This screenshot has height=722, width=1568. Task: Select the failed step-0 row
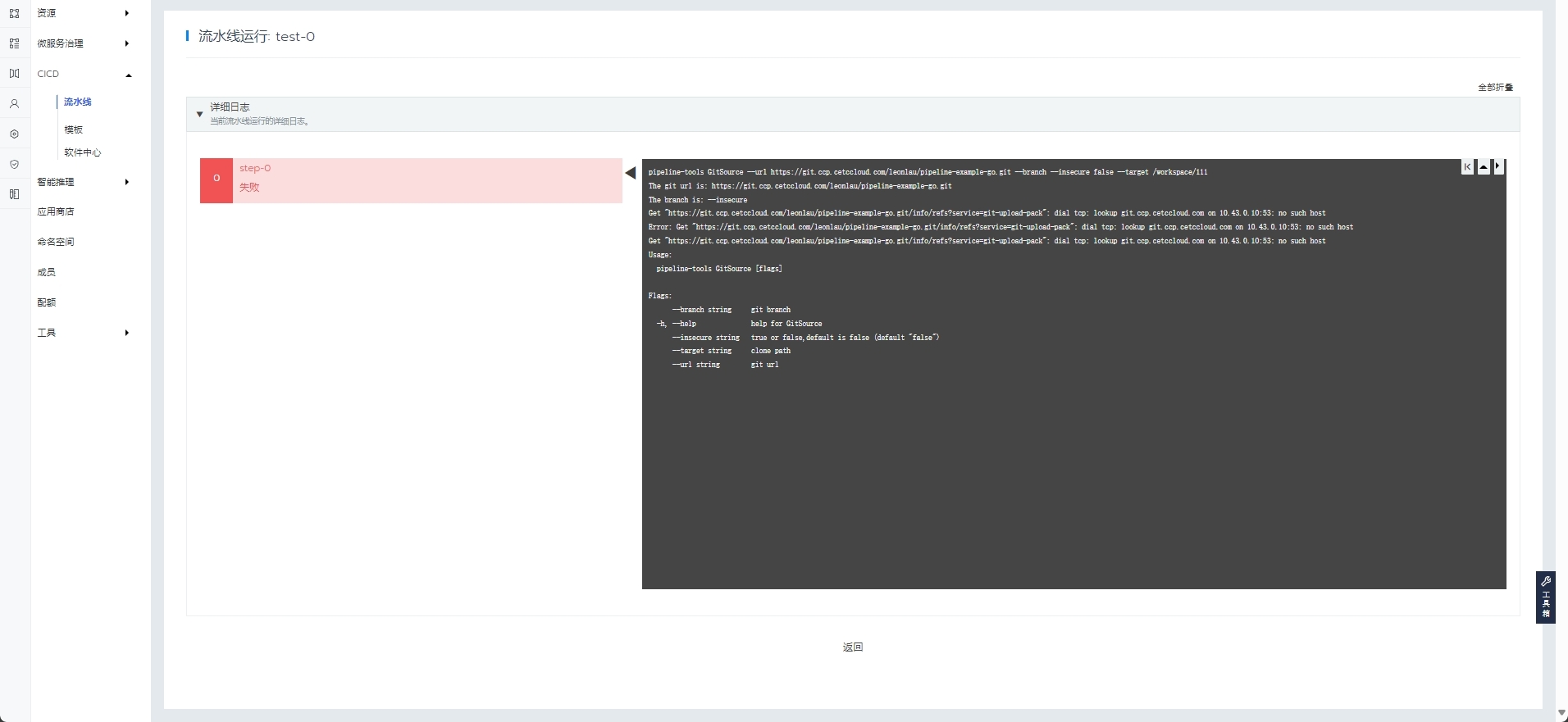click(x=411, y=180)
